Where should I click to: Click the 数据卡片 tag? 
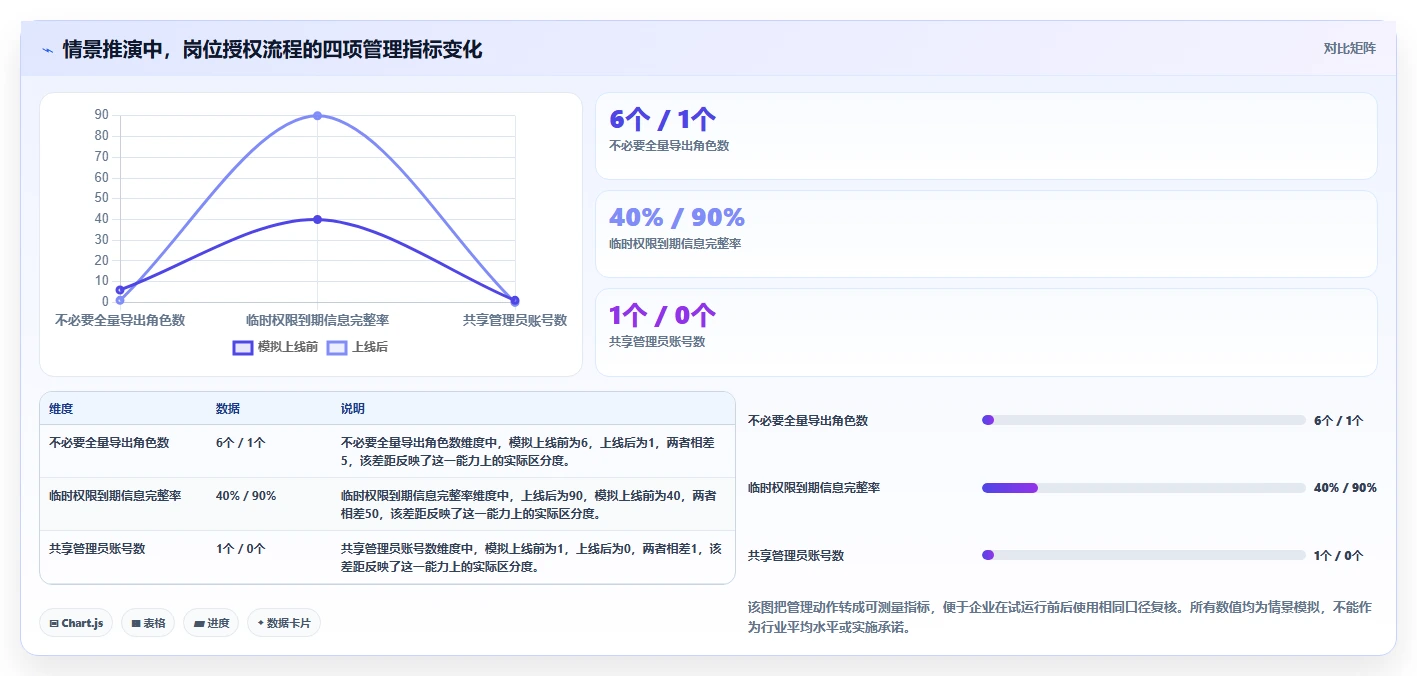[284, 623]
